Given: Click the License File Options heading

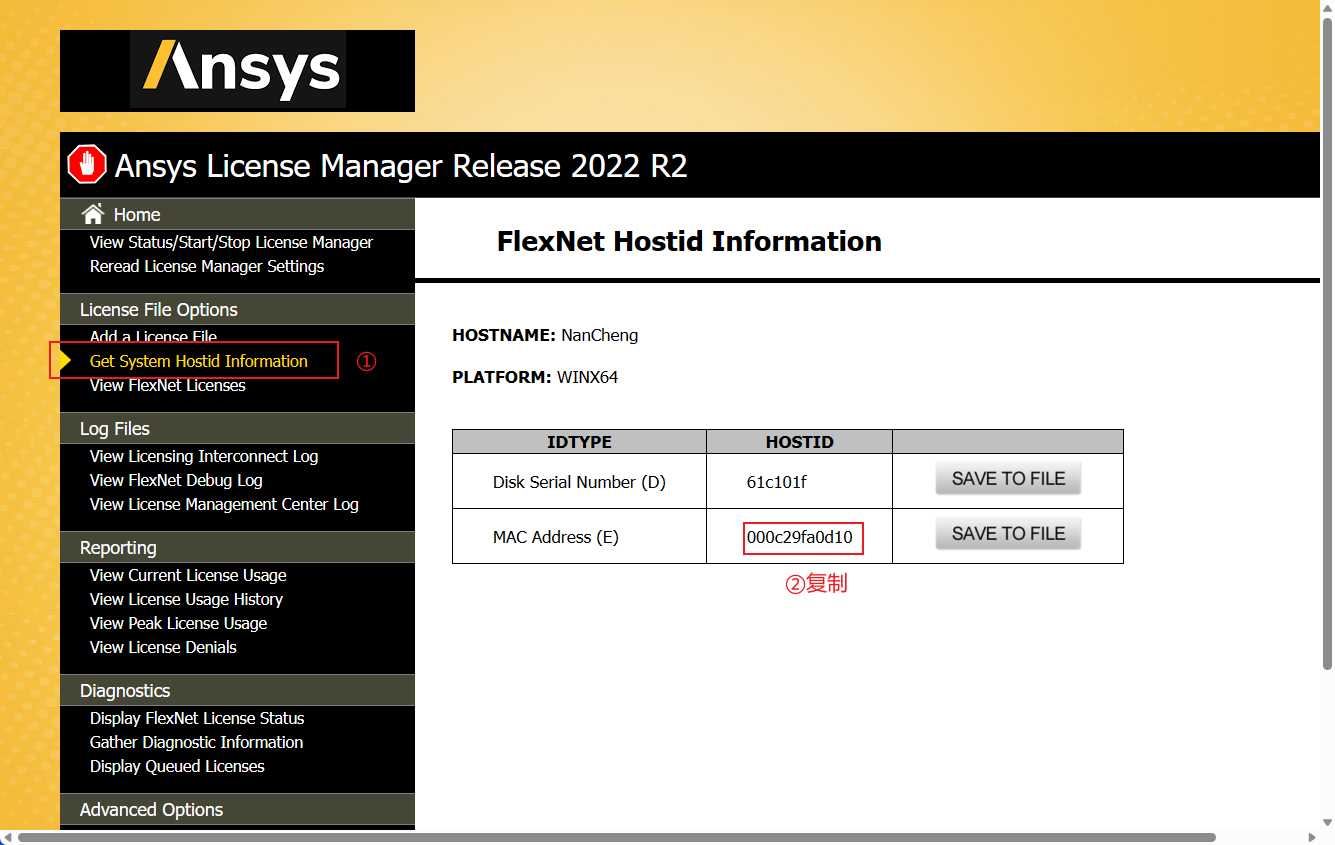Looking at the screenshot, I should (x=237, y=309).
